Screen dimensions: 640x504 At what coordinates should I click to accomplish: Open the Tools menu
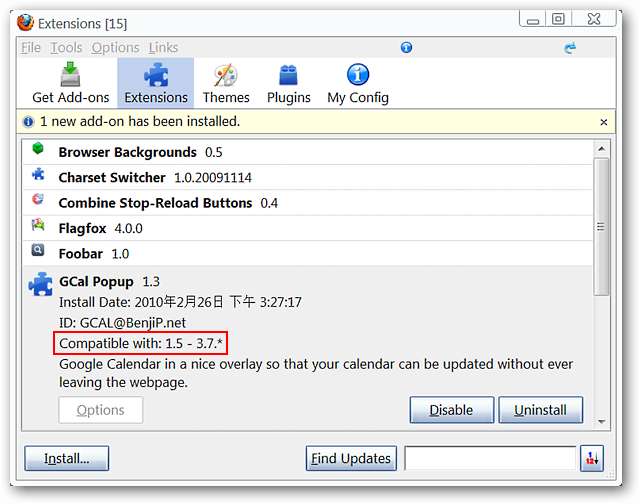(66, 48)
